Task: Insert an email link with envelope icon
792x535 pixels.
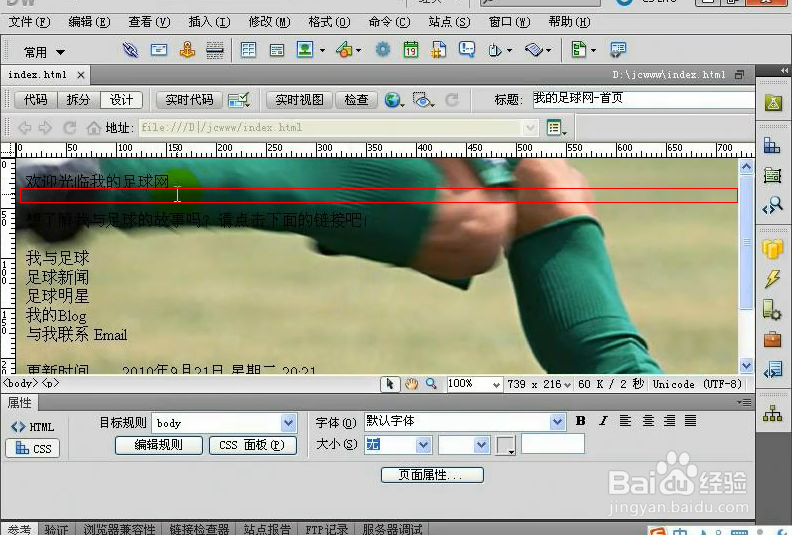Action: tap(159, 50)
